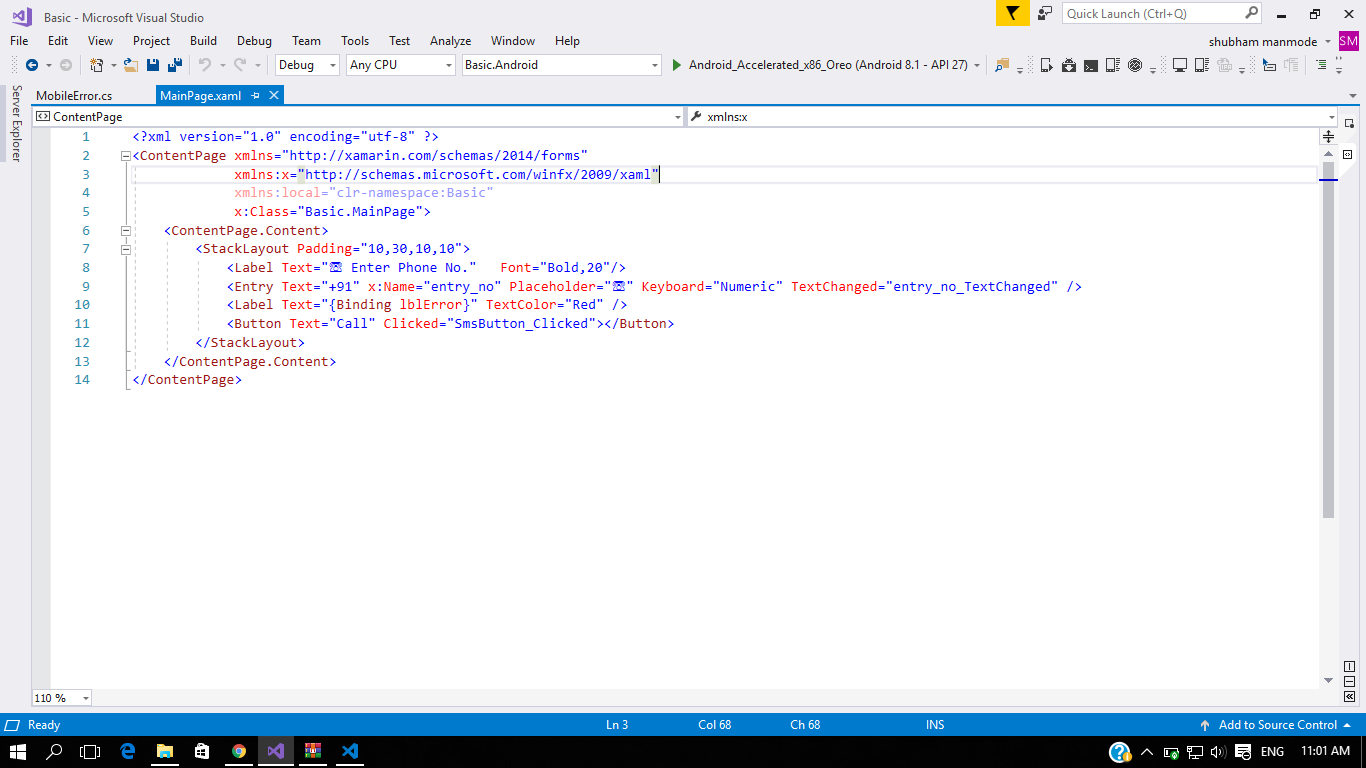Click the Undo icon in the toolbar
Screen dimensions: 1366x768
[x=206, y=65]
